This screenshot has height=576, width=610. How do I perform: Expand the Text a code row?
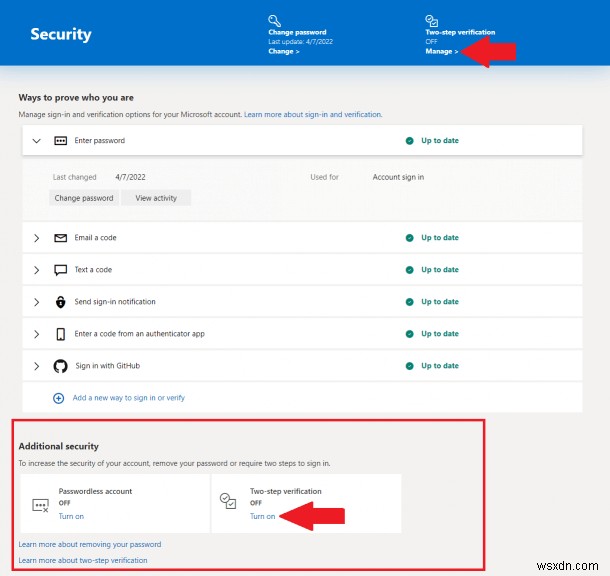tap(37, 270)
